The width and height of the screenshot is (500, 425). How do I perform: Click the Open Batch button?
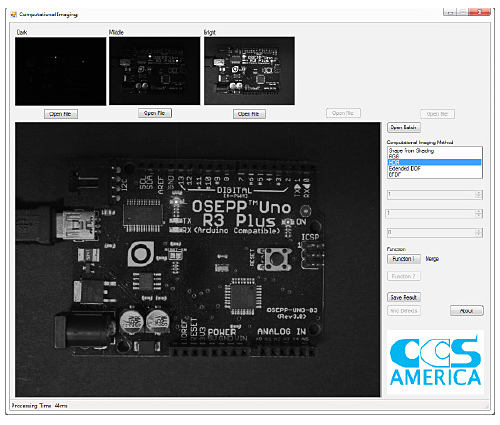coord(404,127)
